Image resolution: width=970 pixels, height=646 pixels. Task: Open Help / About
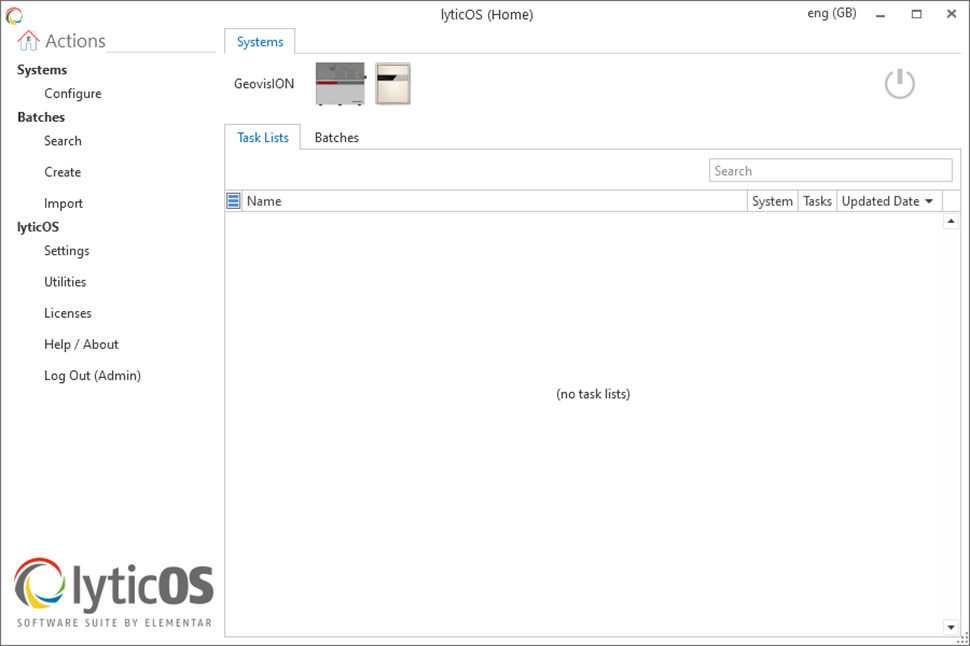(x=81, y=344)
